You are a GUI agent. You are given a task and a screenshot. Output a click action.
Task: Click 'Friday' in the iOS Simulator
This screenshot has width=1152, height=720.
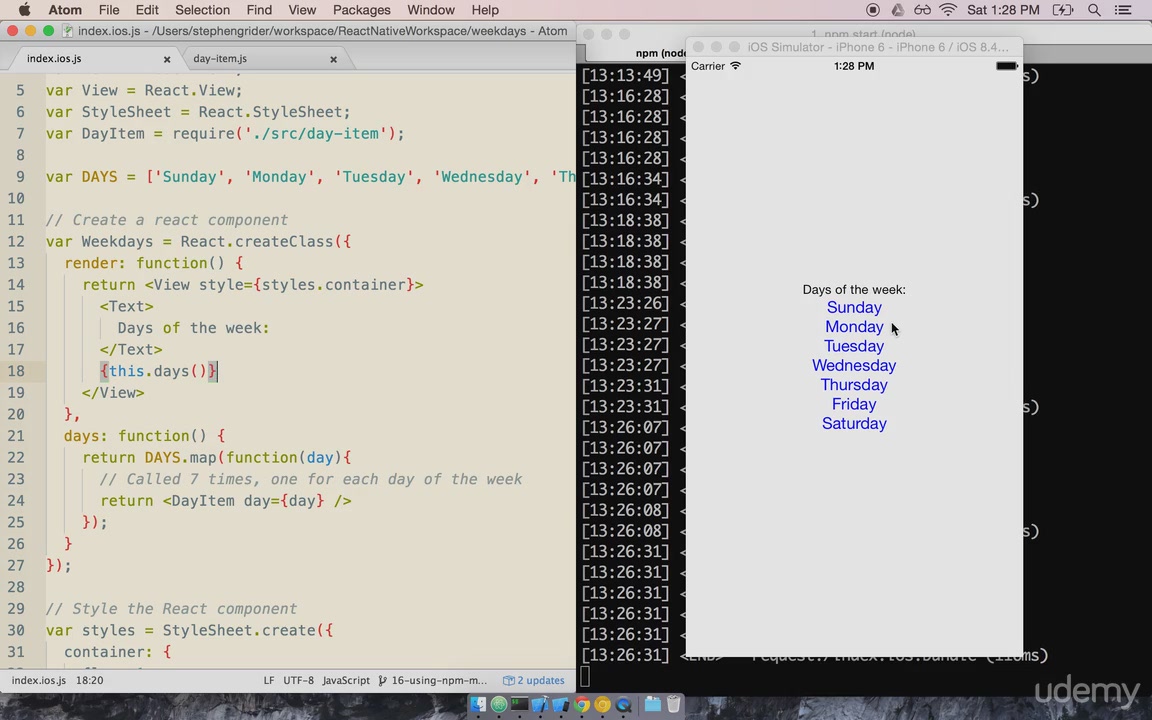pyautogui.click(x=854, y=404)
